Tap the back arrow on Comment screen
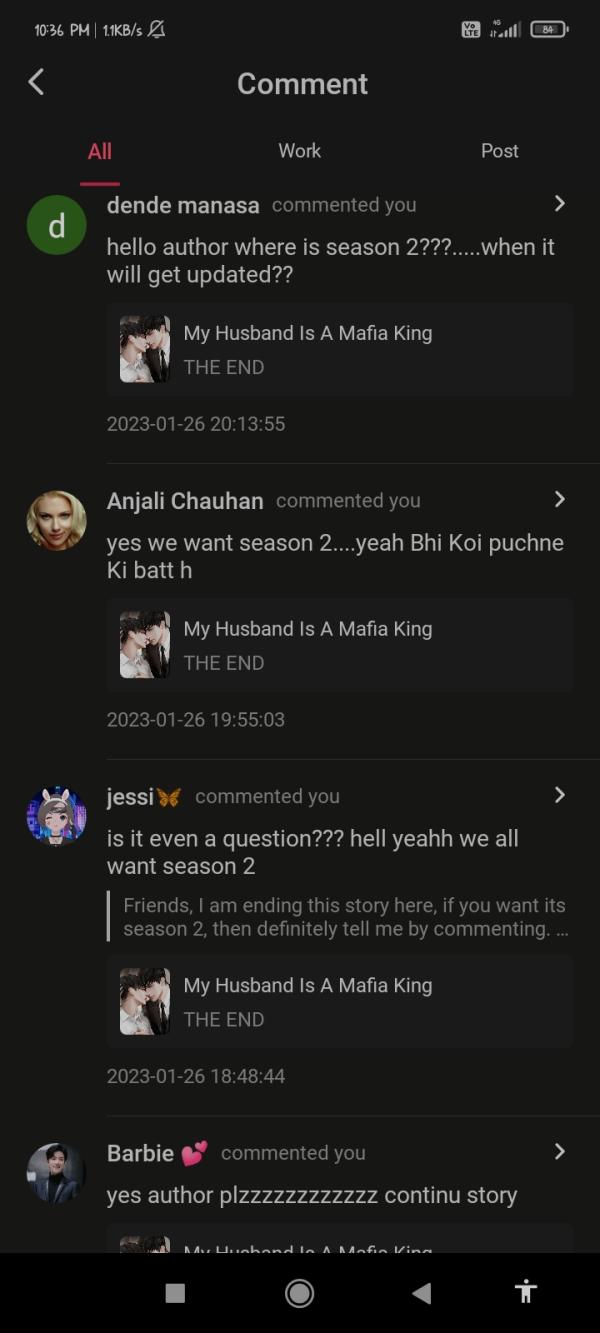Viewport: 600px width, 1333px height. pyautogui.click(x=36, y=83)
